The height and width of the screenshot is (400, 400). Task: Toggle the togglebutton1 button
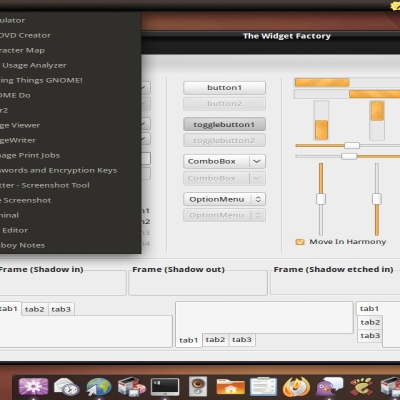tap(224, 124)
